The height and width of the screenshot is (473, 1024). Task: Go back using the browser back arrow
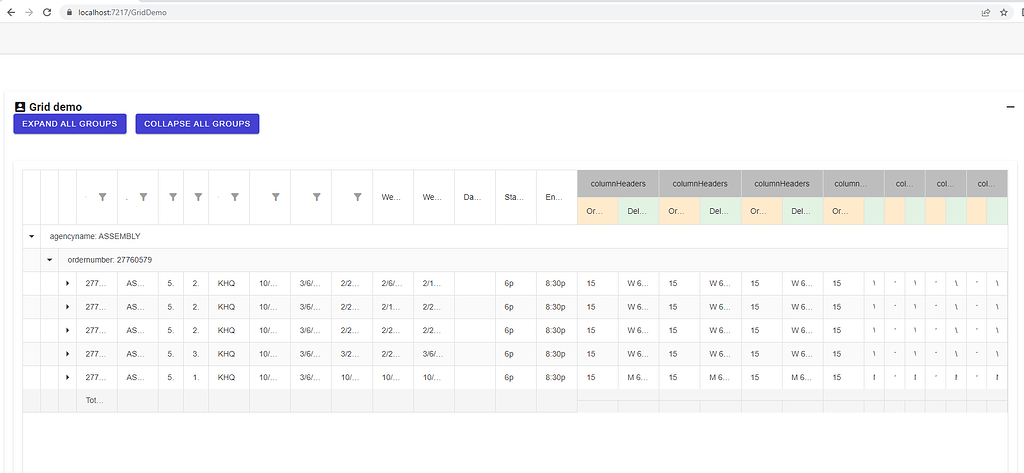(10, 12)
